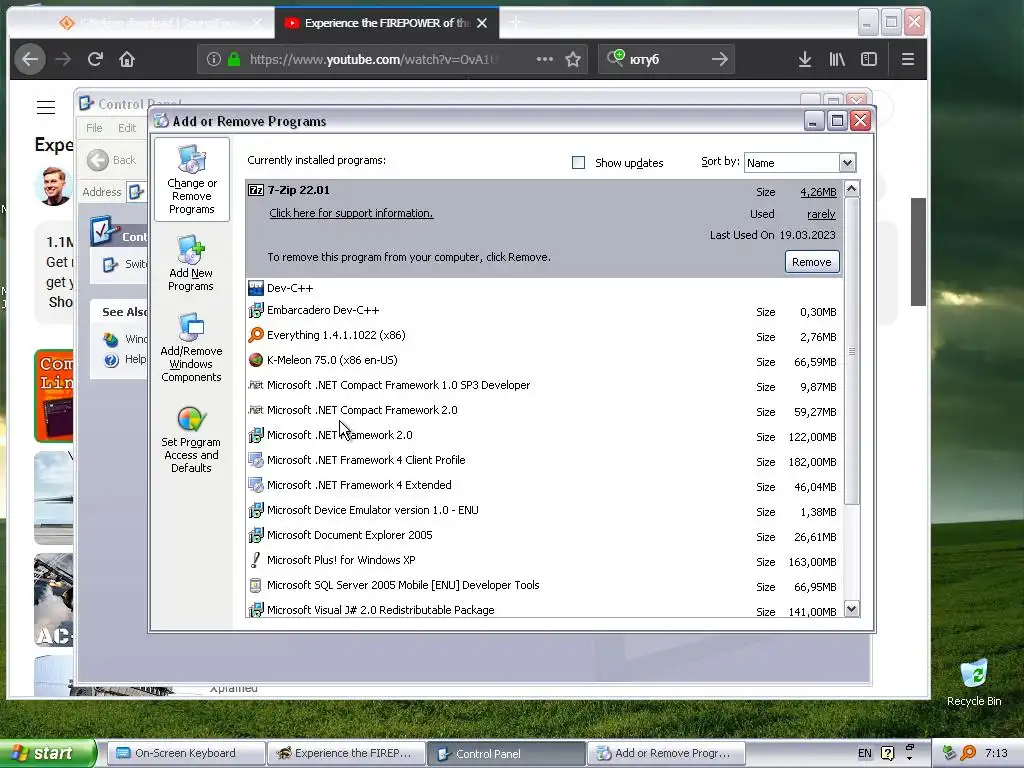Click the Firefox page scrollbar thumb
The image size is (1024, 768).
click(918, 252)
